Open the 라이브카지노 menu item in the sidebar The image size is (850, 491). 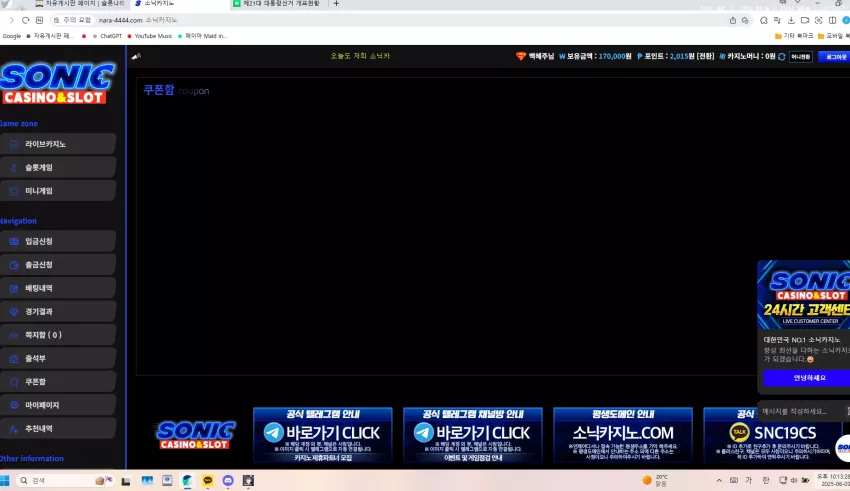[x=57, y=144]
